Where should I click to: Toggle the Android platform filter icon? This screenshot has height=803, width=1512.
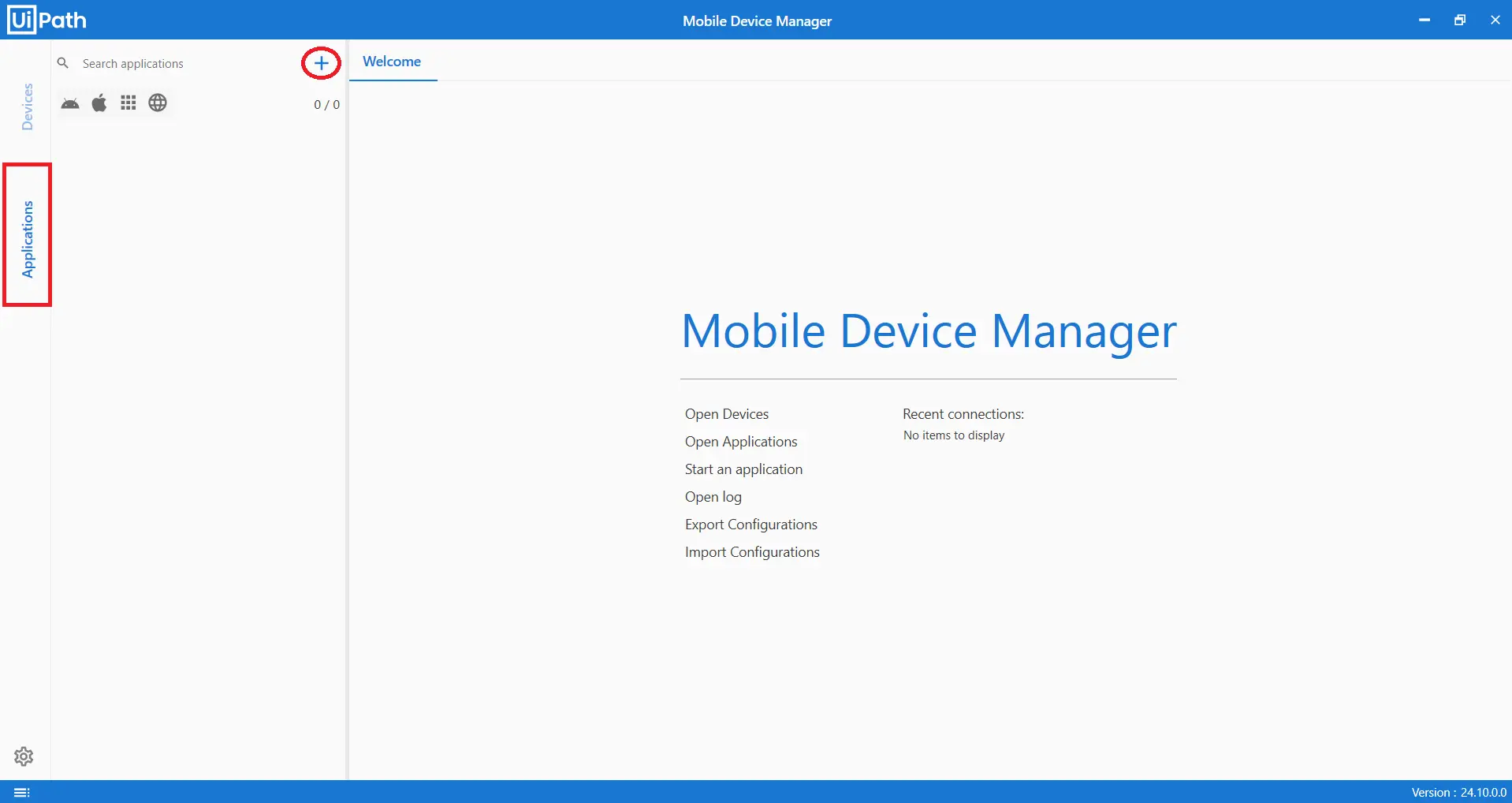pyautogui.click(x=70, y=103)
